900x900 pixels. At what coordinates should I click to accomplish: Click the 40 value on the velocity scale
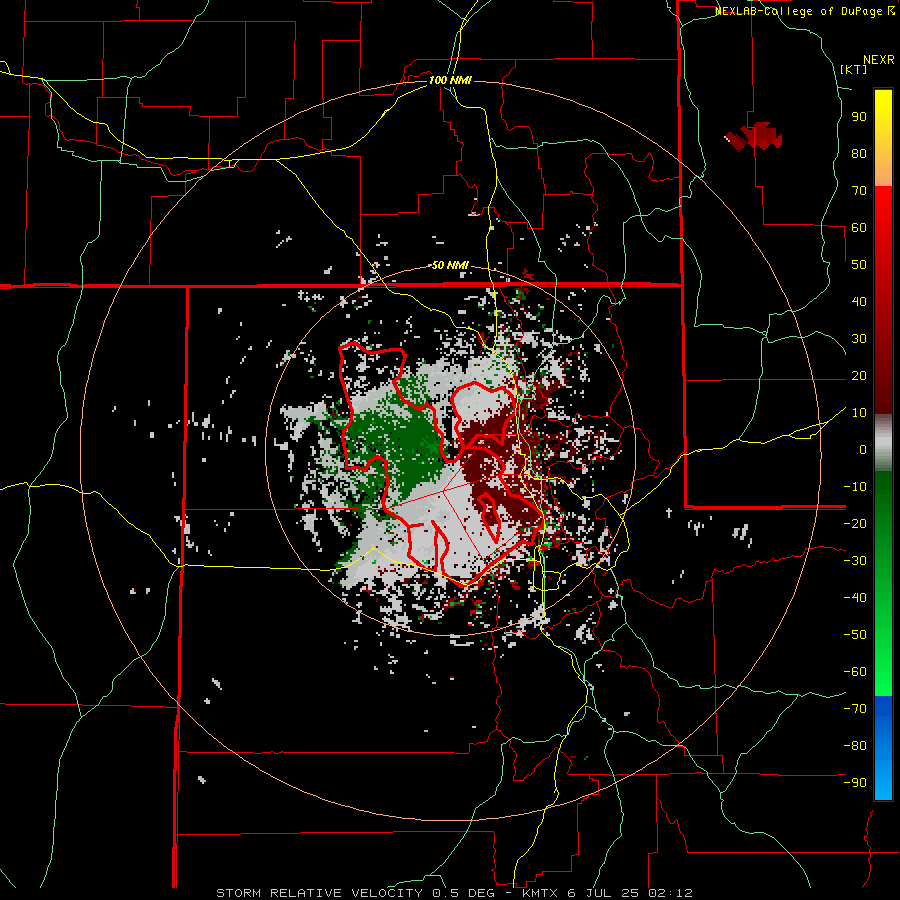tap(859, 301)
